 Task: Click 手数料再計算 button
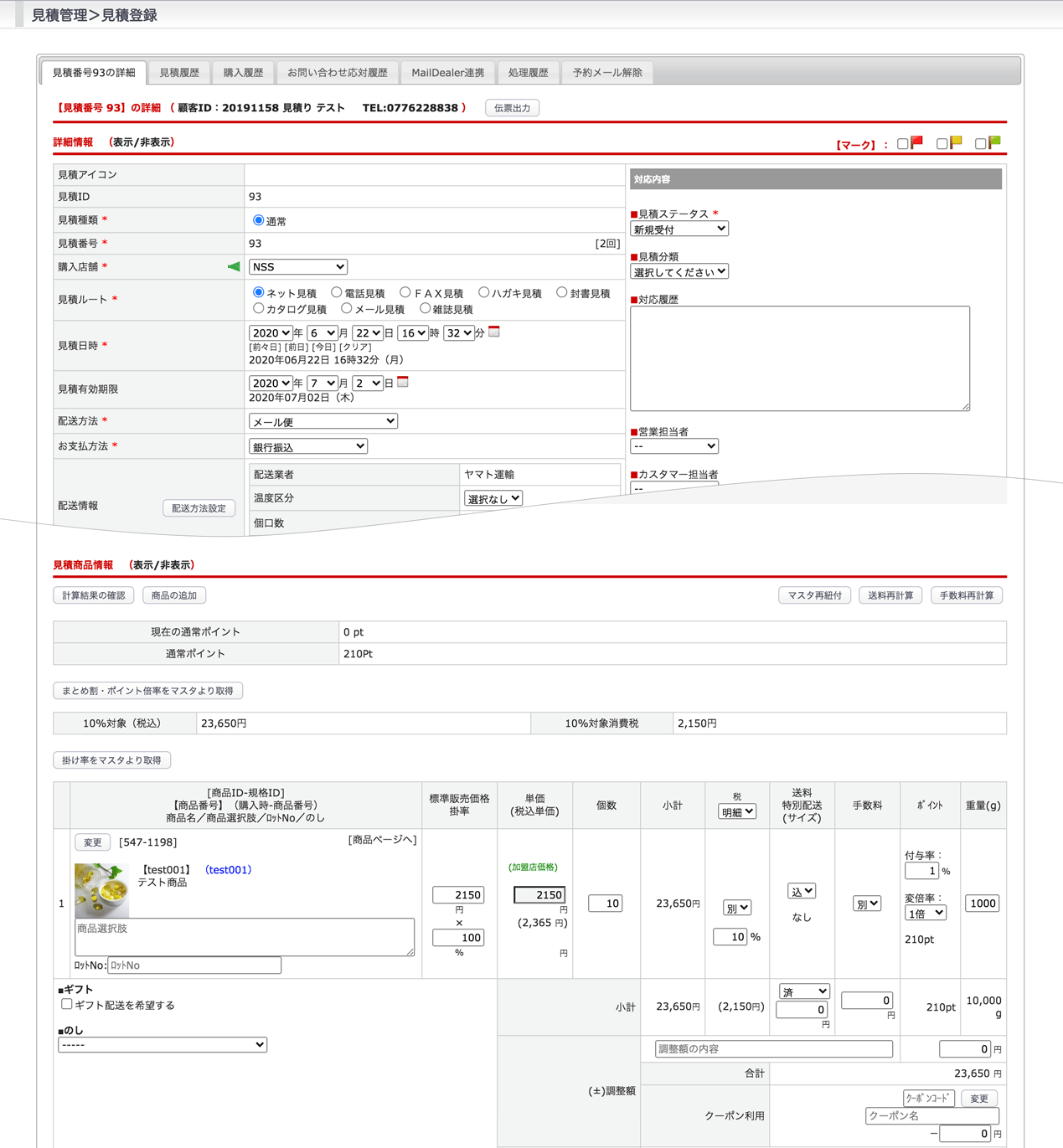tap(967, 595)
